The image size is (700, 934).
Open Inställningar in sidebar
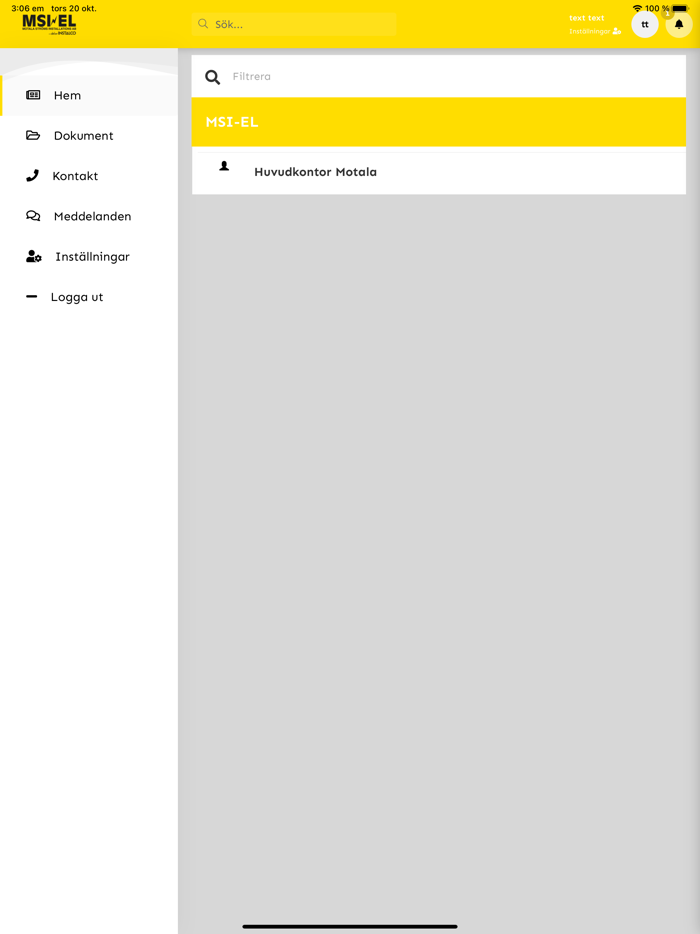(x=89, y=257)
